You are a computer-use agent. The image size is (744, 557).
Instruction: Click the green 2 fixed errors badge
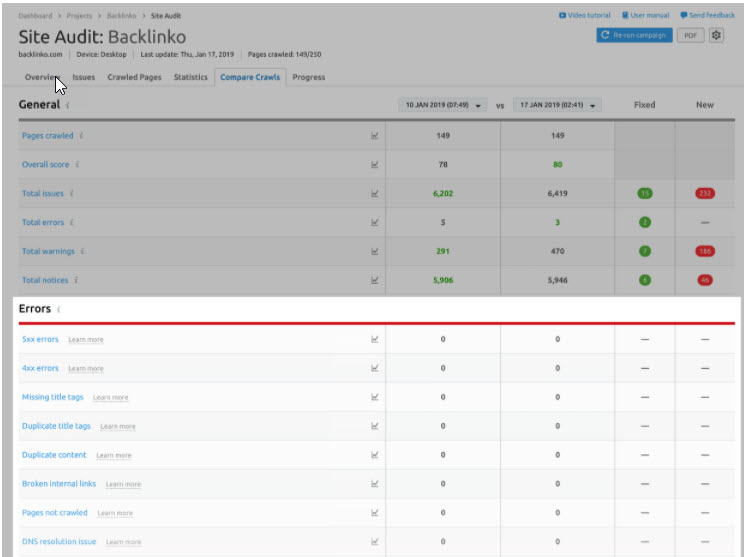pyautogui.click(x=645, y=223)
